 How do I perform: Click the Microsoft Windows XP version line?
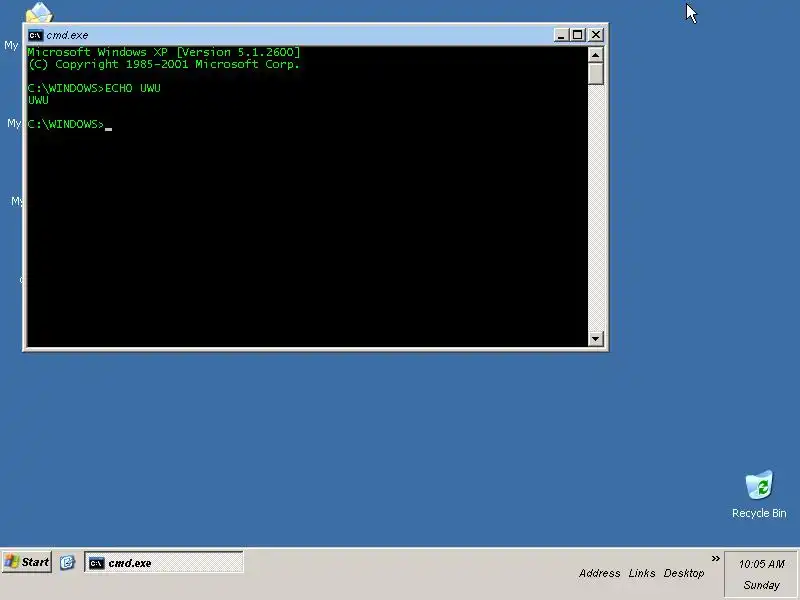tap(164, 52)
